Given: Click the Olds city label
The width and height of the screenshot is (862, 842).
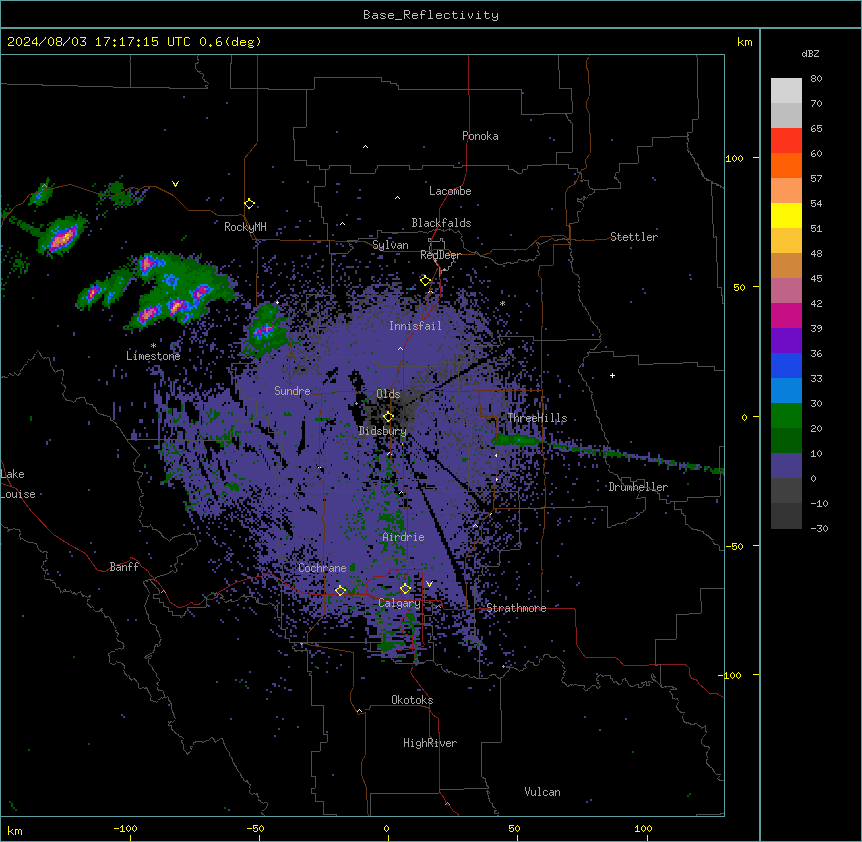Looking at the screenshot, I should (388, 394).
